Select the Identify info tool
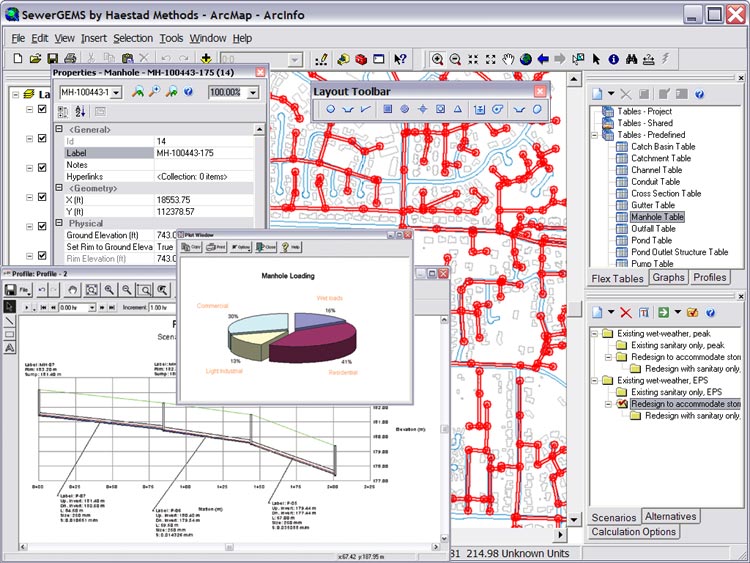The image size is (750, 563). pyautogui.click(x=614, y=59)
